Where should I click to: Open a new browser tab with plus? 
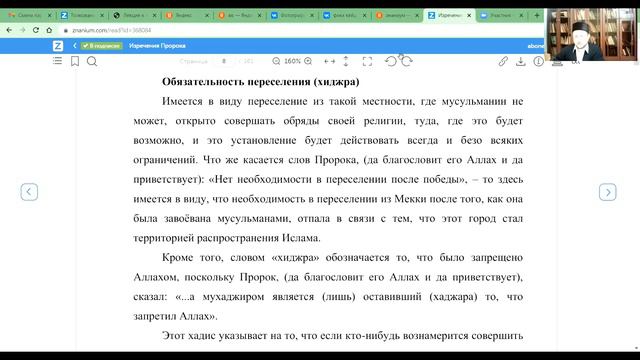click(x=537, y=15)
